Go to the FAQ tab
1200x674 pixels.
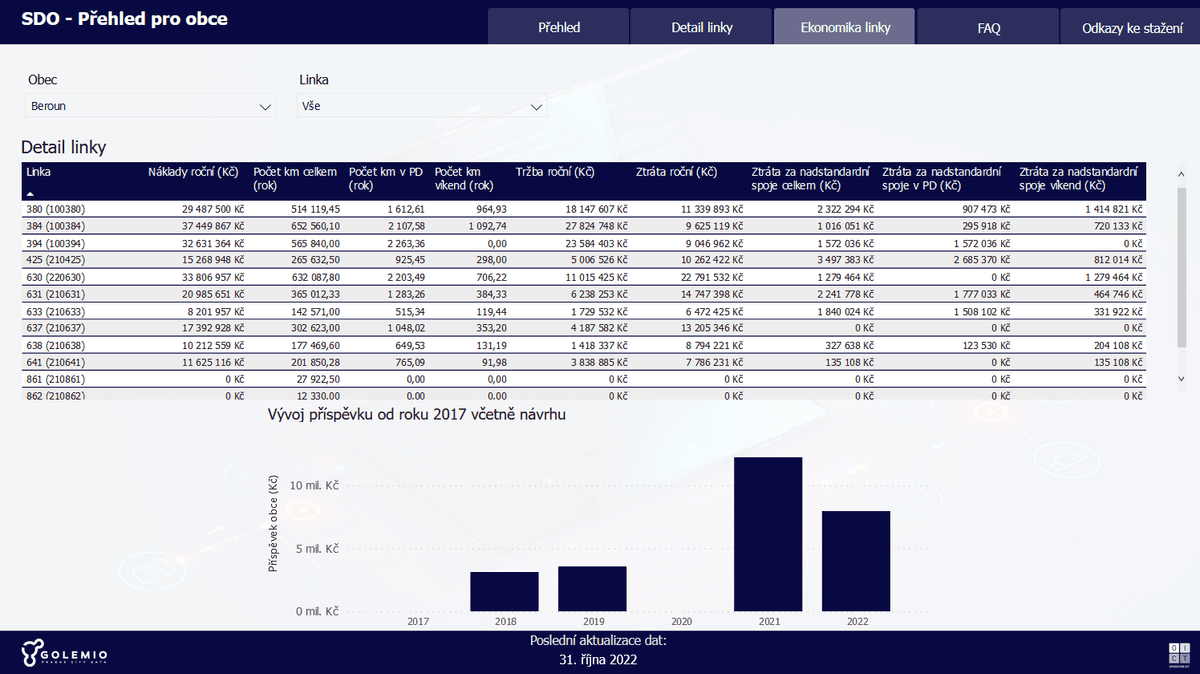[x=988, y=27]
